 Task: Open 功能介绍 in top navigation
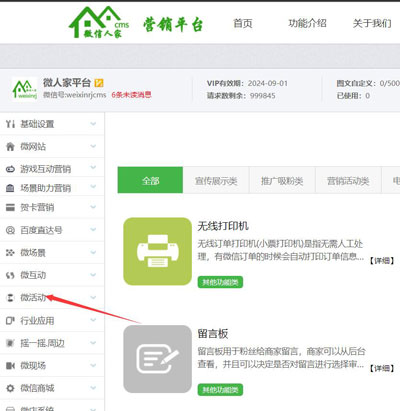click(x=307, y=23)
